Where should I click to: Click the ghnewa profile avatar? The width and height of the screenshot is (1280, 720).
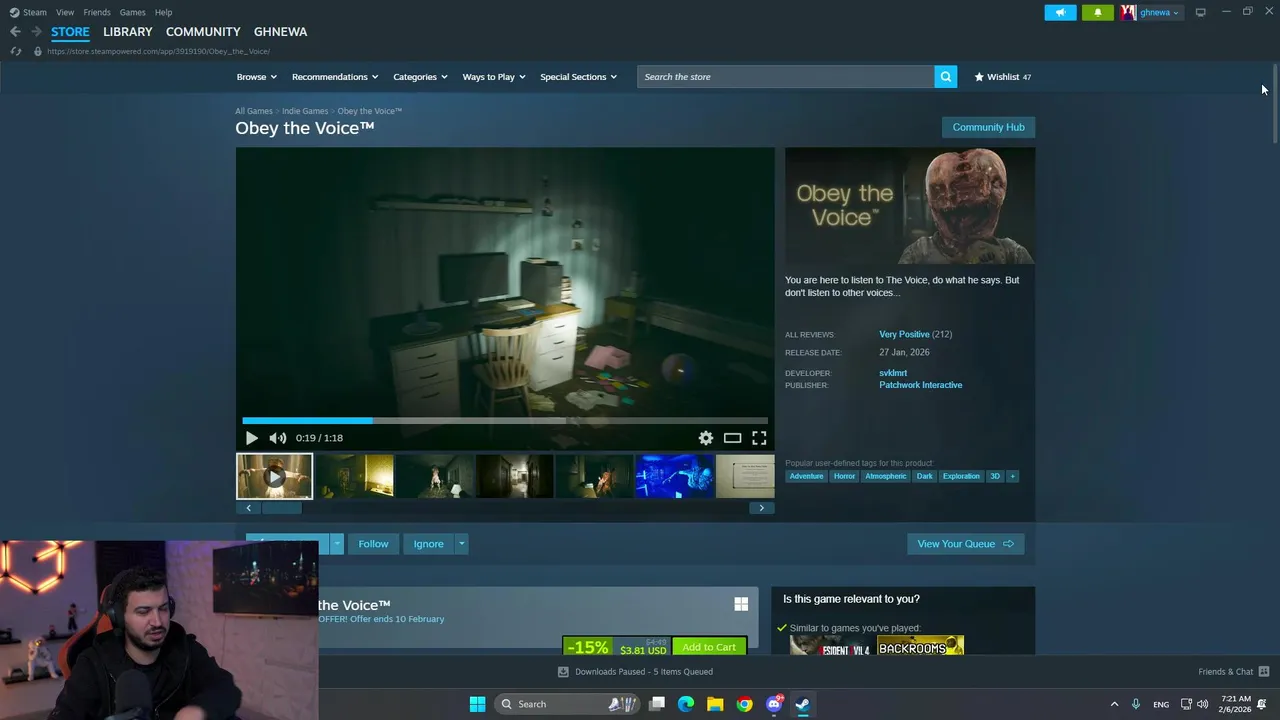pos(1128,12)
